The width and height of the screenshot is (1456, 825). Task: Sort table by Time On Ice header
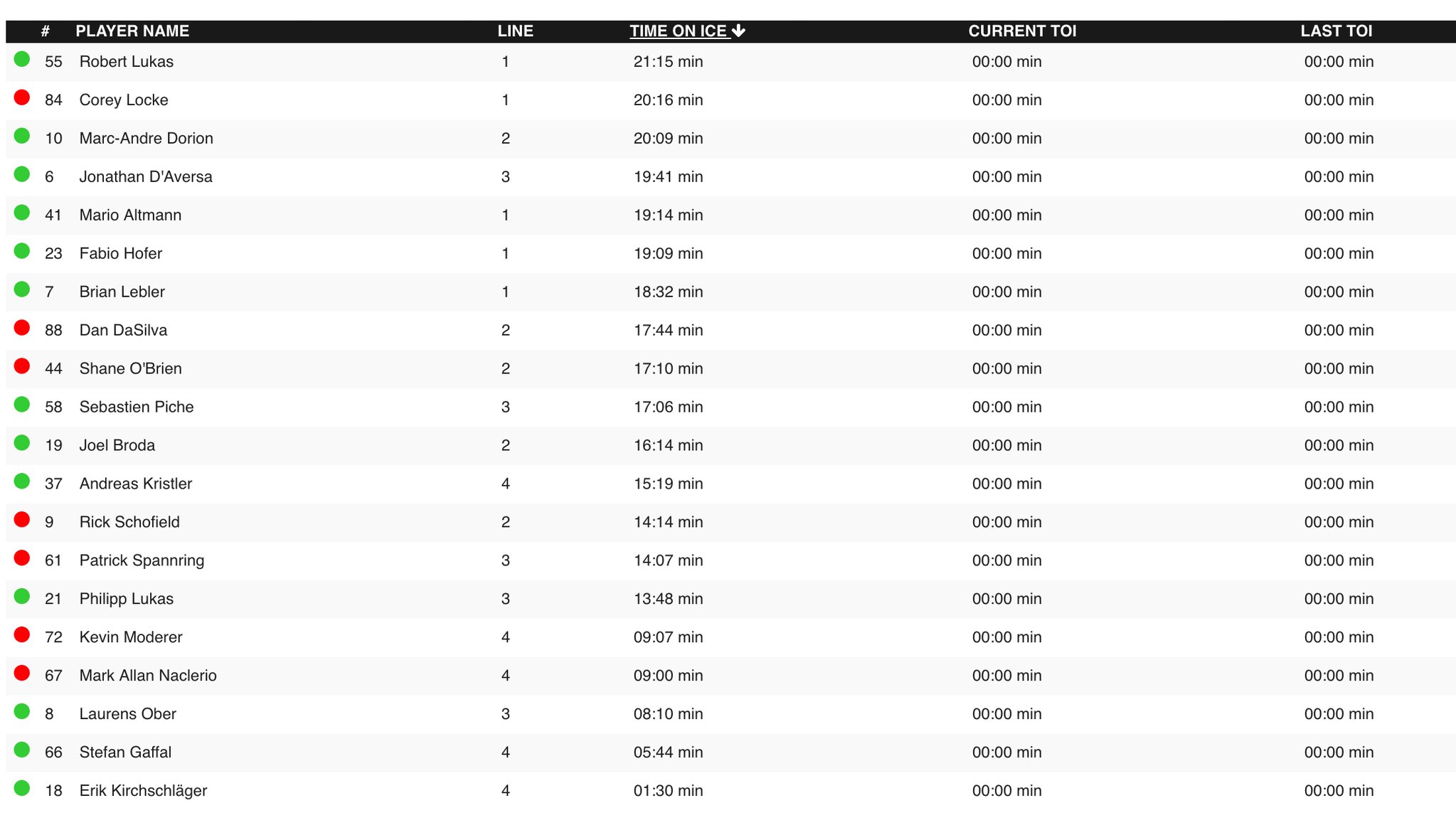(x=680, y=31)
